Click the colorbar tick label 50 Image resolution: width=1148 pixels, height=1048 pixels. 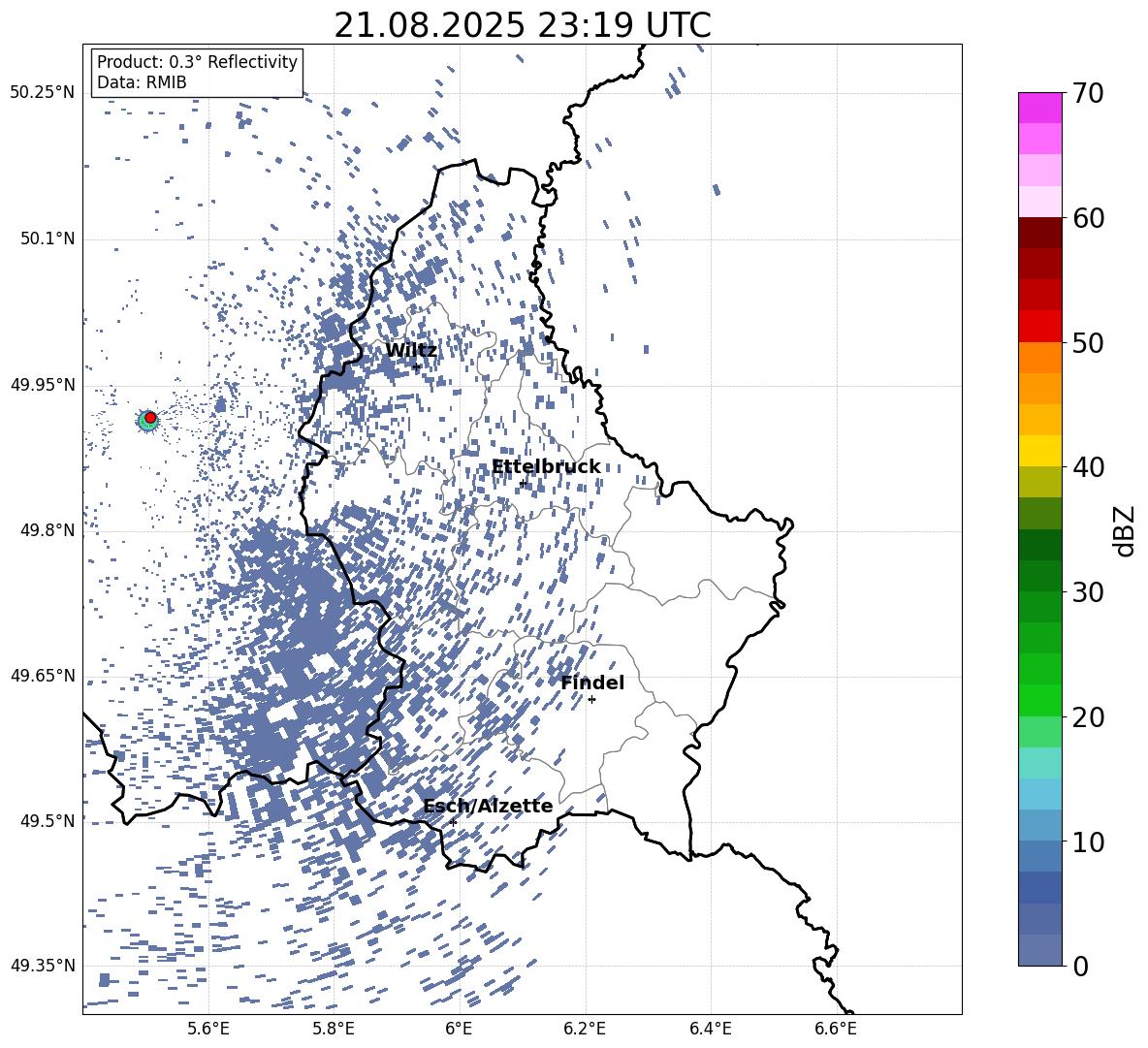point(1088,342)
